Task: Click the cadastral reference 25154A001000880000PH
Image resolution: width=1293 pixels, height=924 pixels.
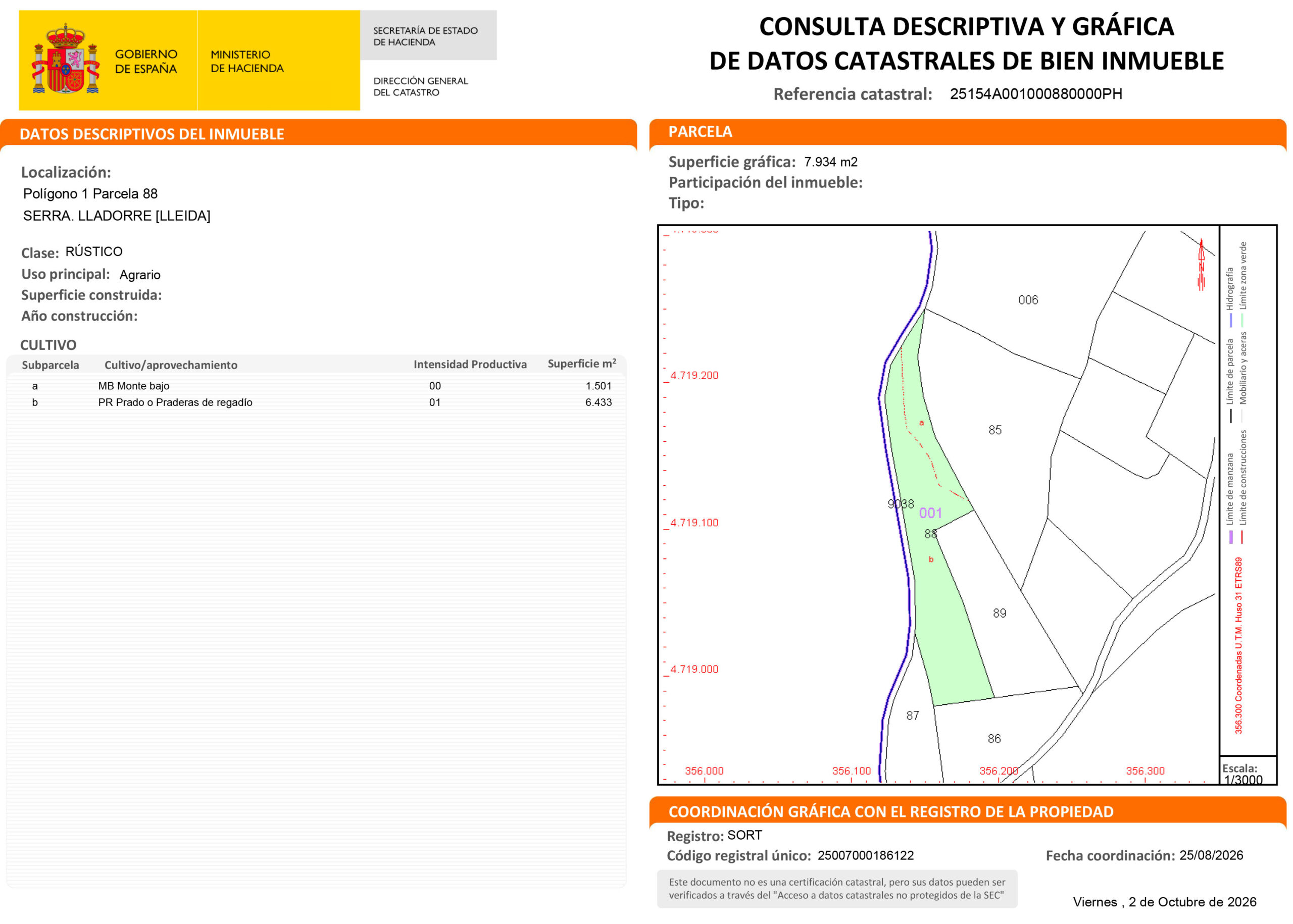Action: point(1036,94)
